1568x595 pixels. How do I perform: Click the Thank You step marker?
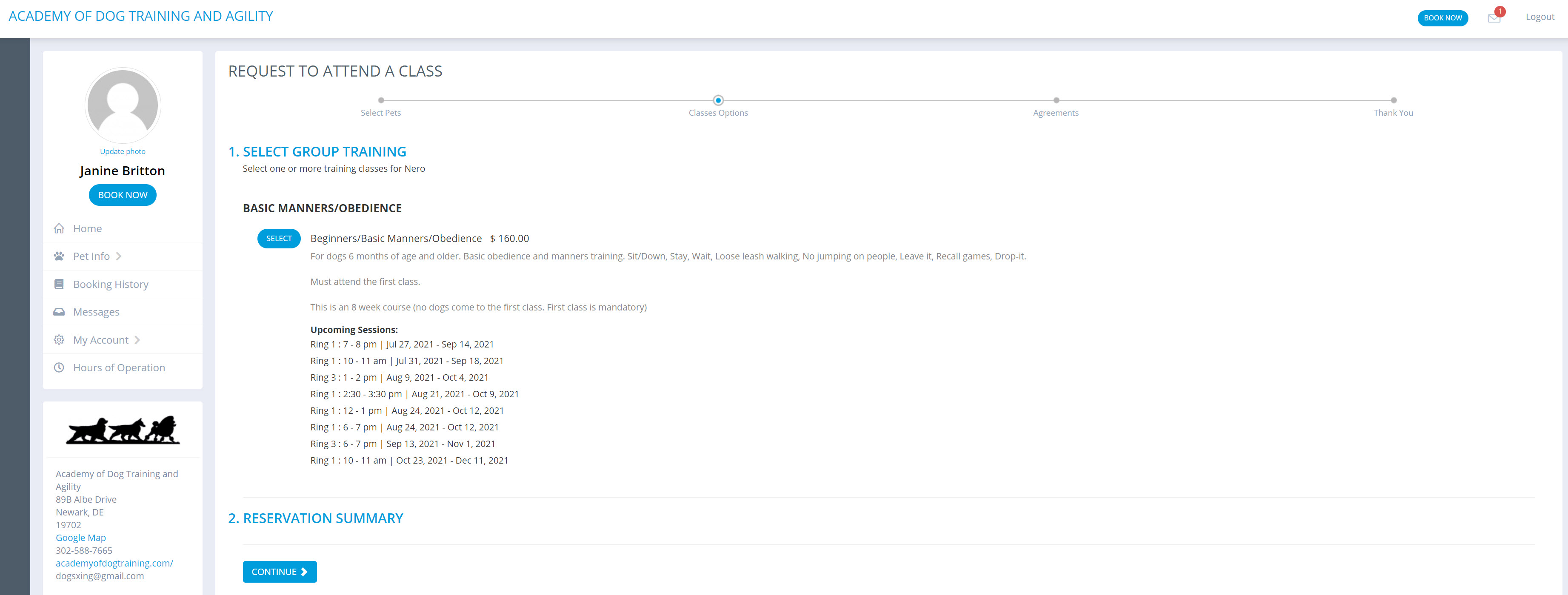[1394, 100]
